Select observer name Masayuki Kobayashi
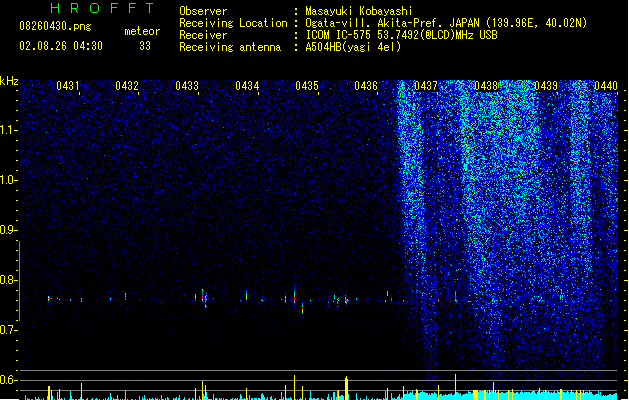The width and height of the screenshot is (629, 400). point(359,11)
